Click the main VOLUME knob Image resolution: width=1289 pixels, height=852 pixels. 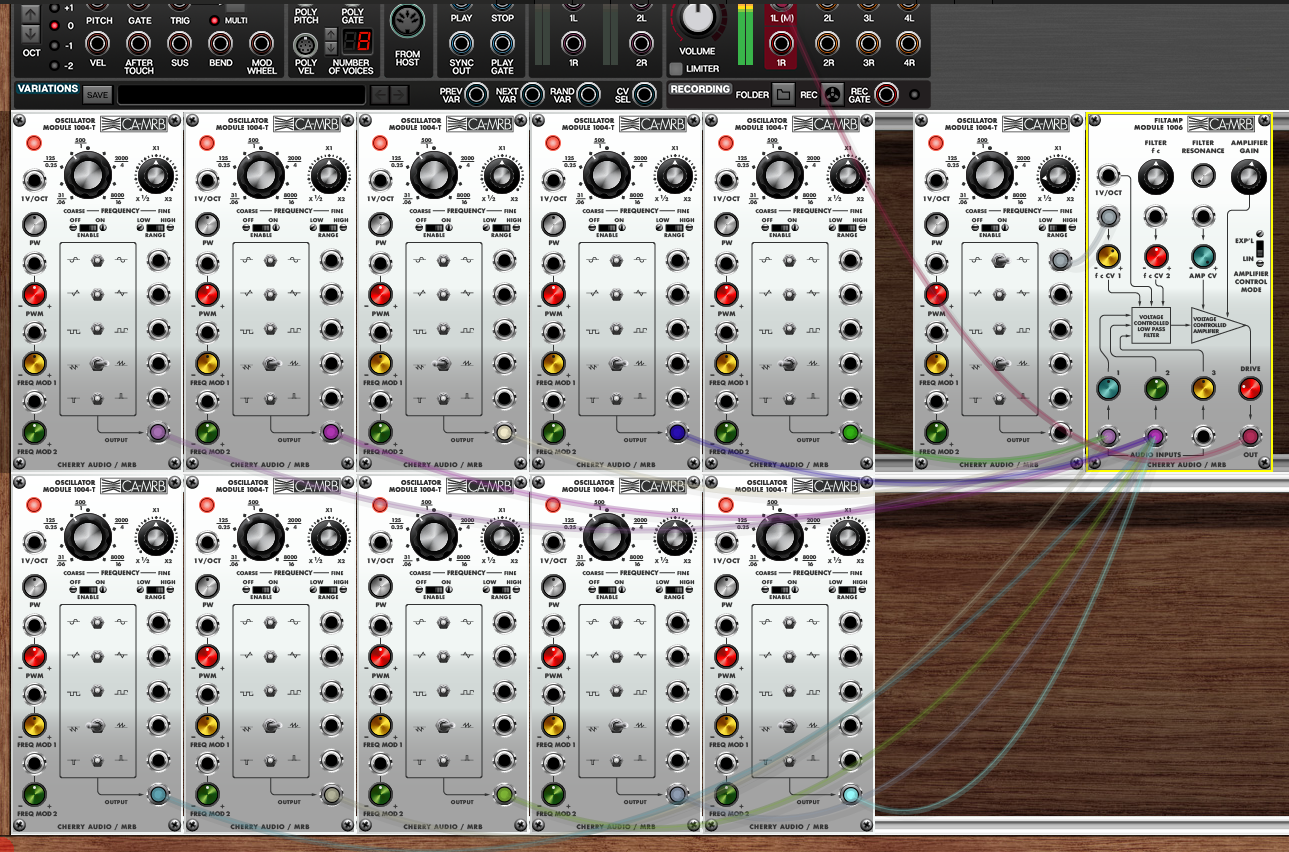pos(698,16)
